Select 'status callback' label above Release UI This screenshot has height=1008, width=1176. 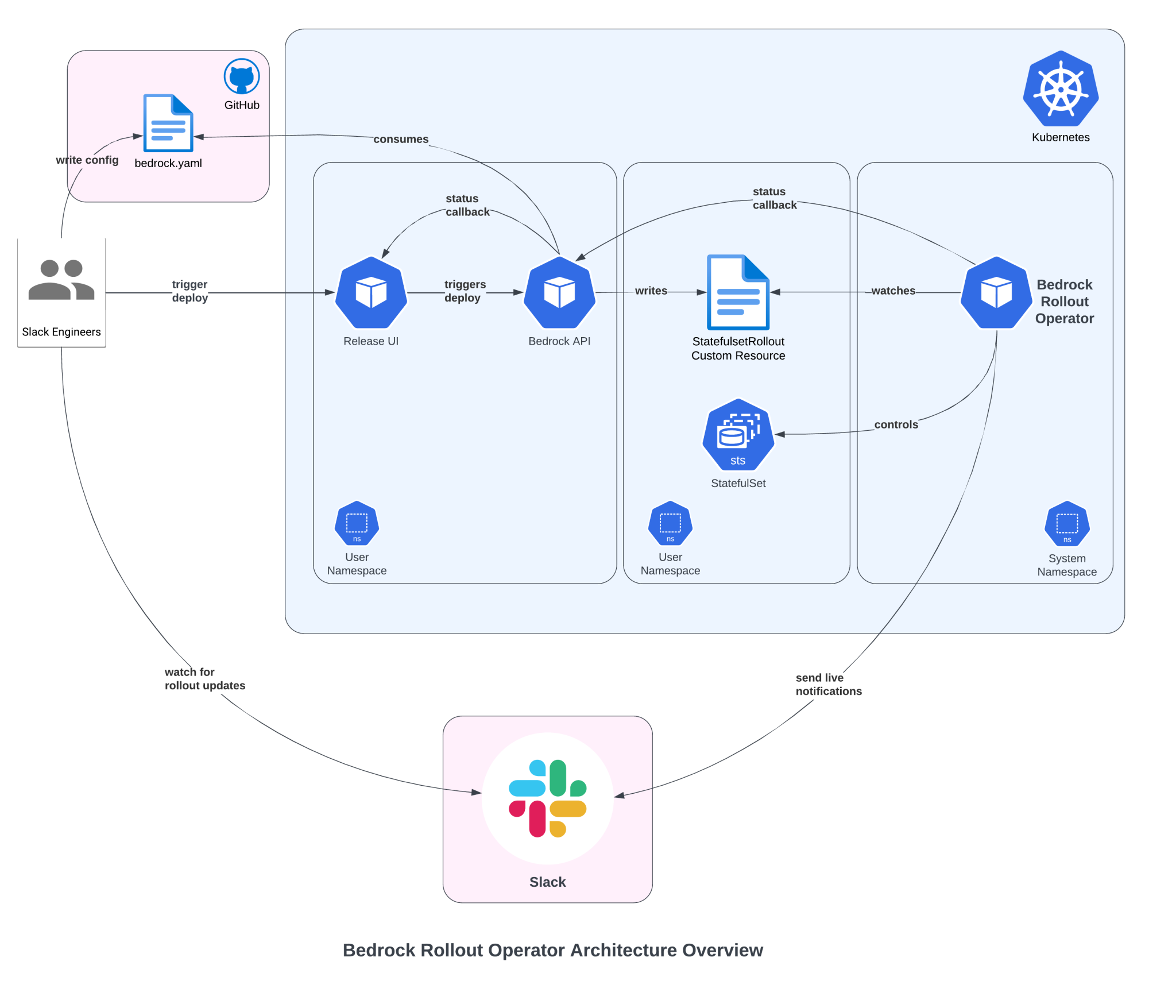click(467, 205)
